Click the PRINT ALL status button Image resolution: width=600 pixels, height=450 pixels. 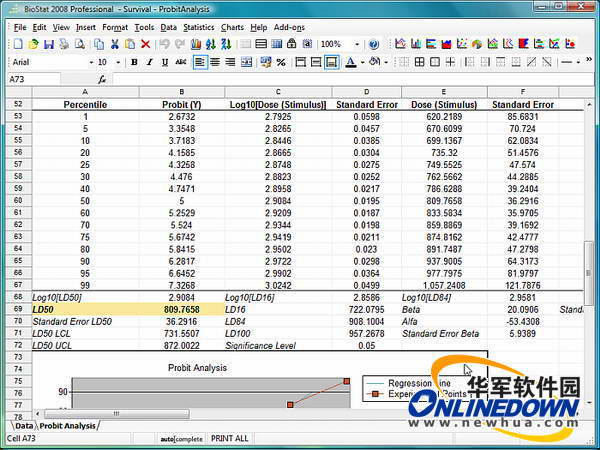pyautogui.click(x=230, y=439)
